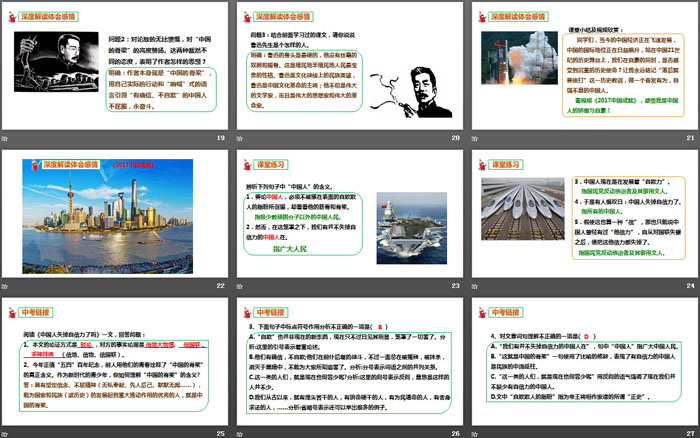Click the slide number label 26
700x438 pixels.
[455, 434]
